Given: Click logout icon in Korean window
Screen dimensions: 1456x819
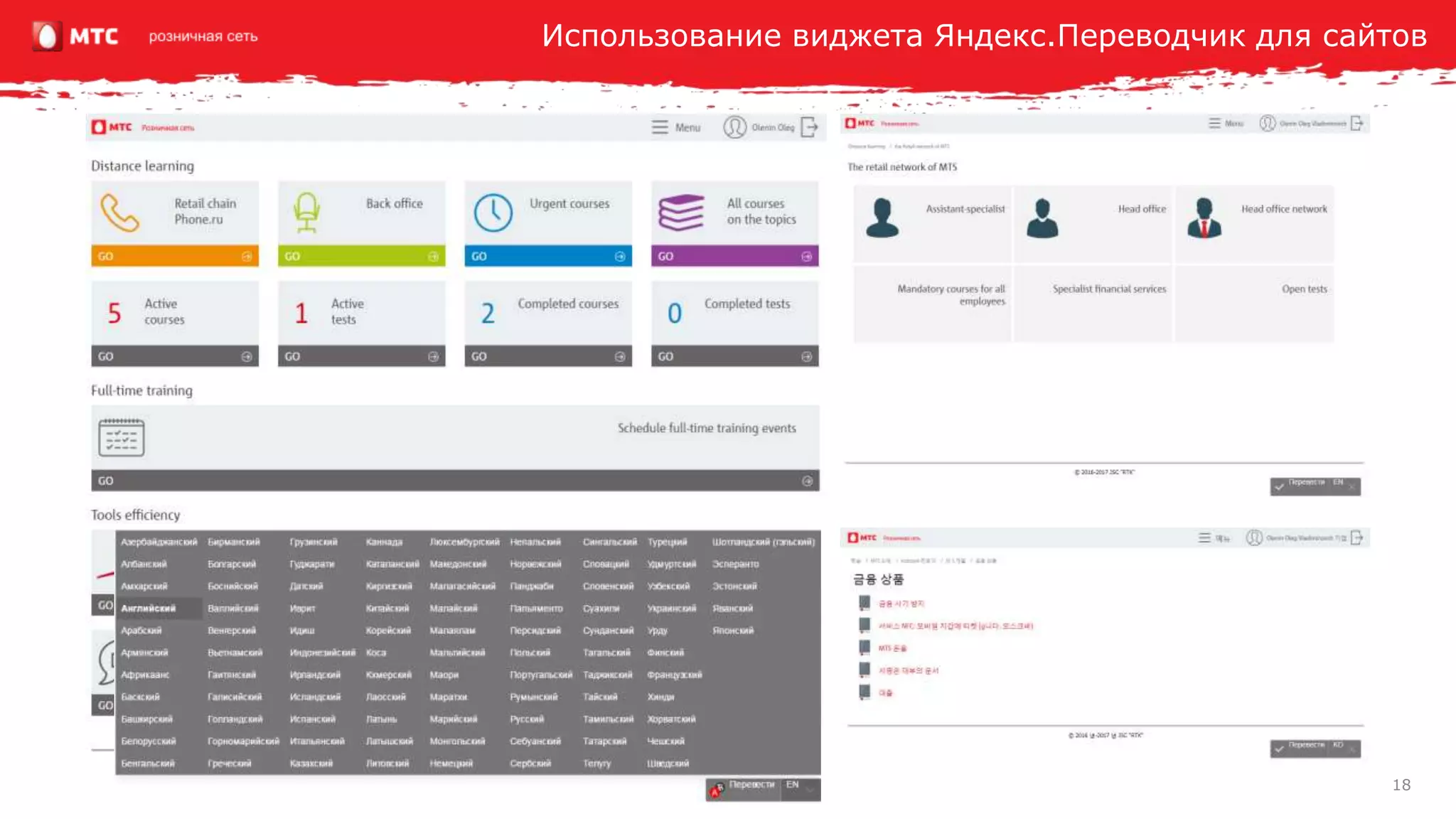Looking at the screenshot, I should 1357,537.
